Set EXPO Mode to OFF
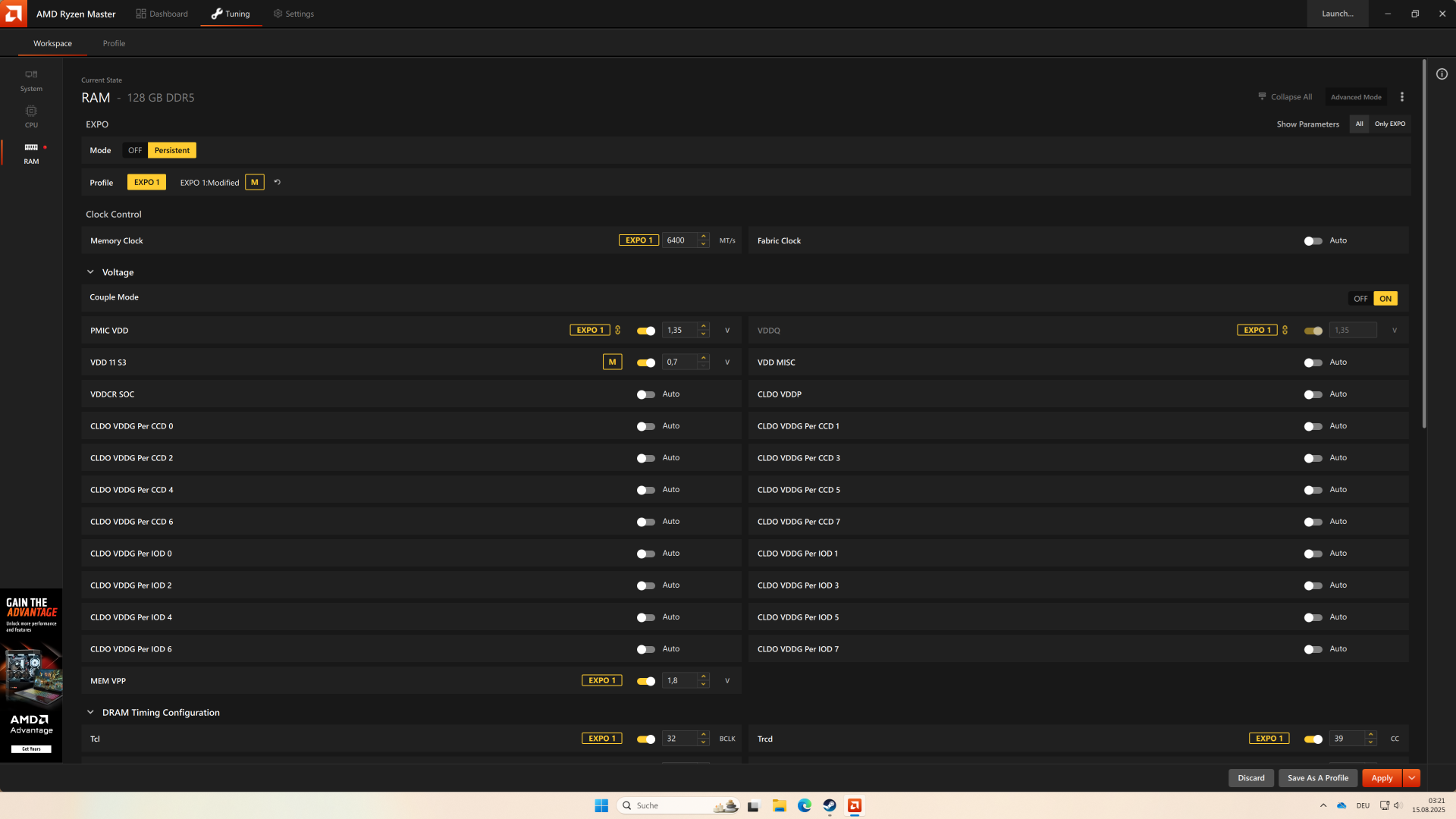Image resolution: width=1456 pixels, height=819 pixels. (135, 150)
